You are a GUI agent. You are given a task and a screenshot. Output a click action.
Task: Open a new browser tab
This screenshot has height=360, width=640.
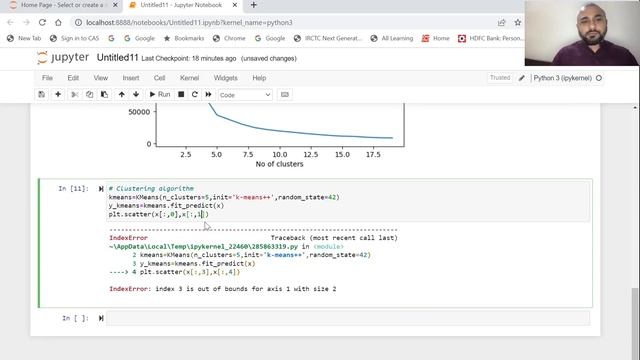253,5
